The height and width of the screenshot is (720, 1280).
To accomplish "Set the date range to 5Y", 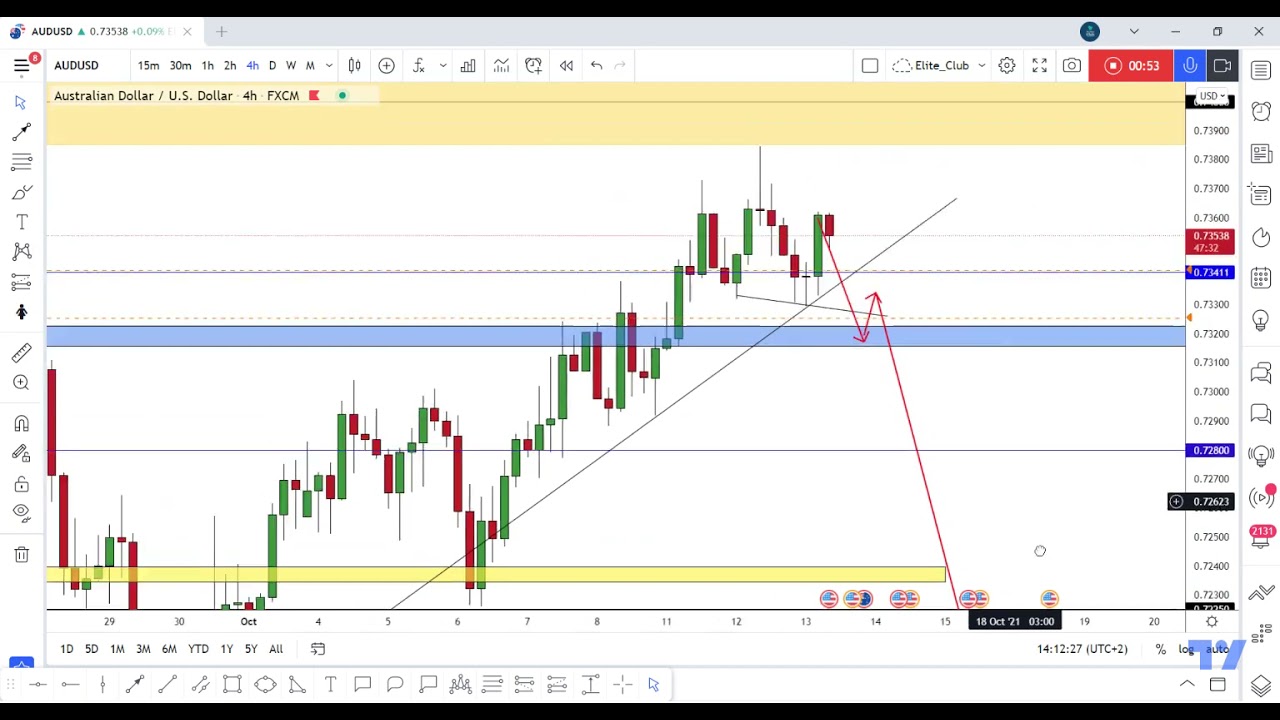I will pos(251,649).
